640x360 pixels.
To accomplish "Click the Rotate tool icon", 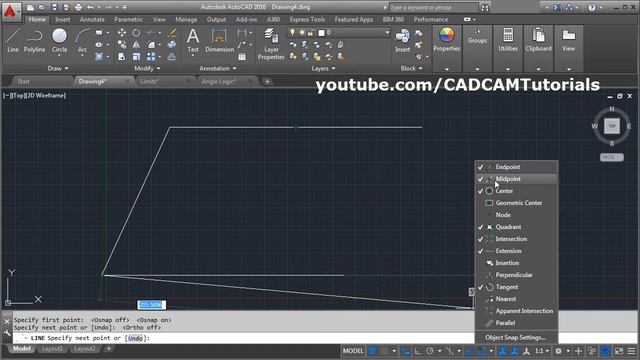I will point(136,33).
